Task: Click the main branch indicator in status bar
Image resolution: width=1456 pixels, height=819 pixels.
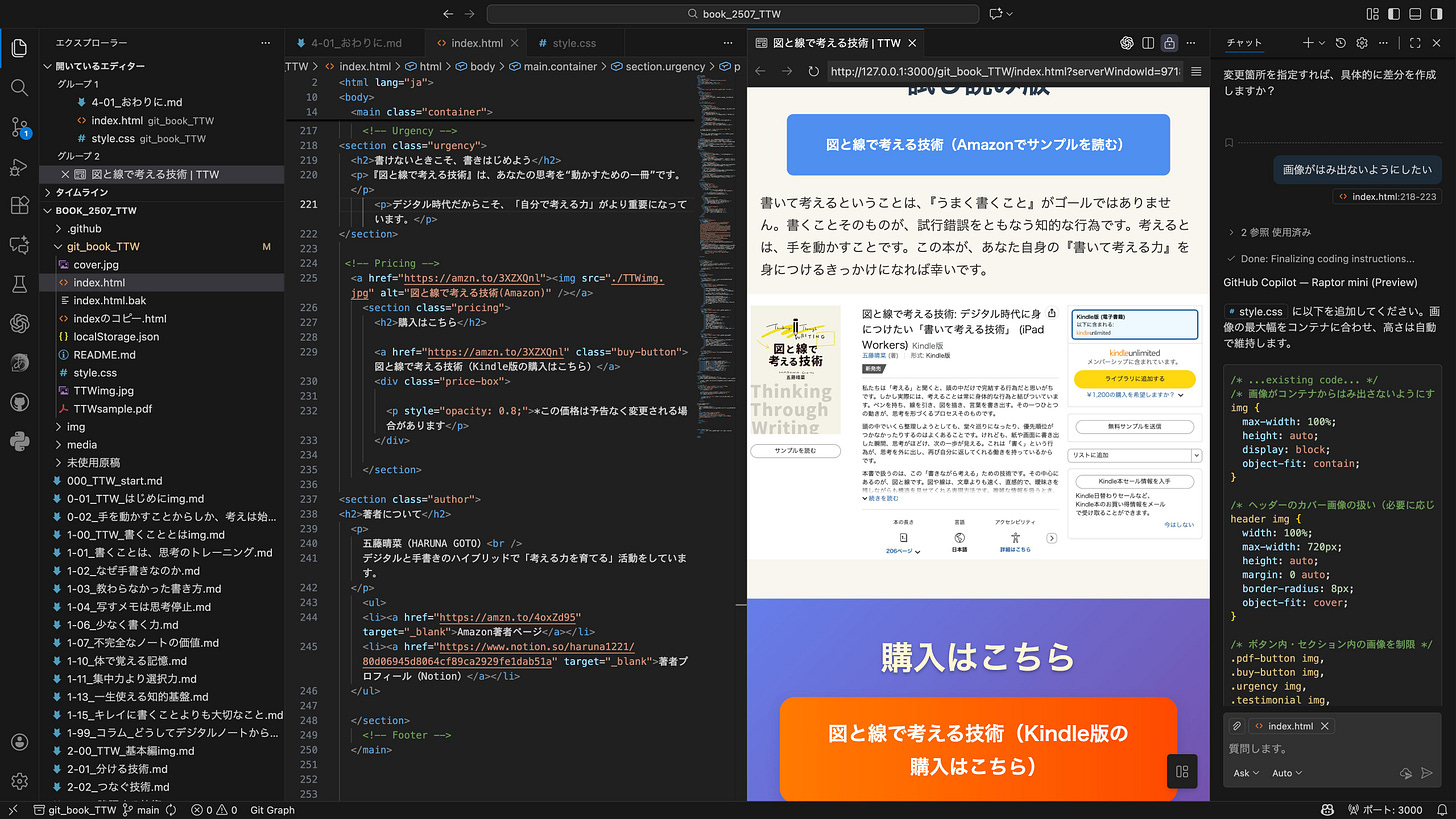Action: 140,810
